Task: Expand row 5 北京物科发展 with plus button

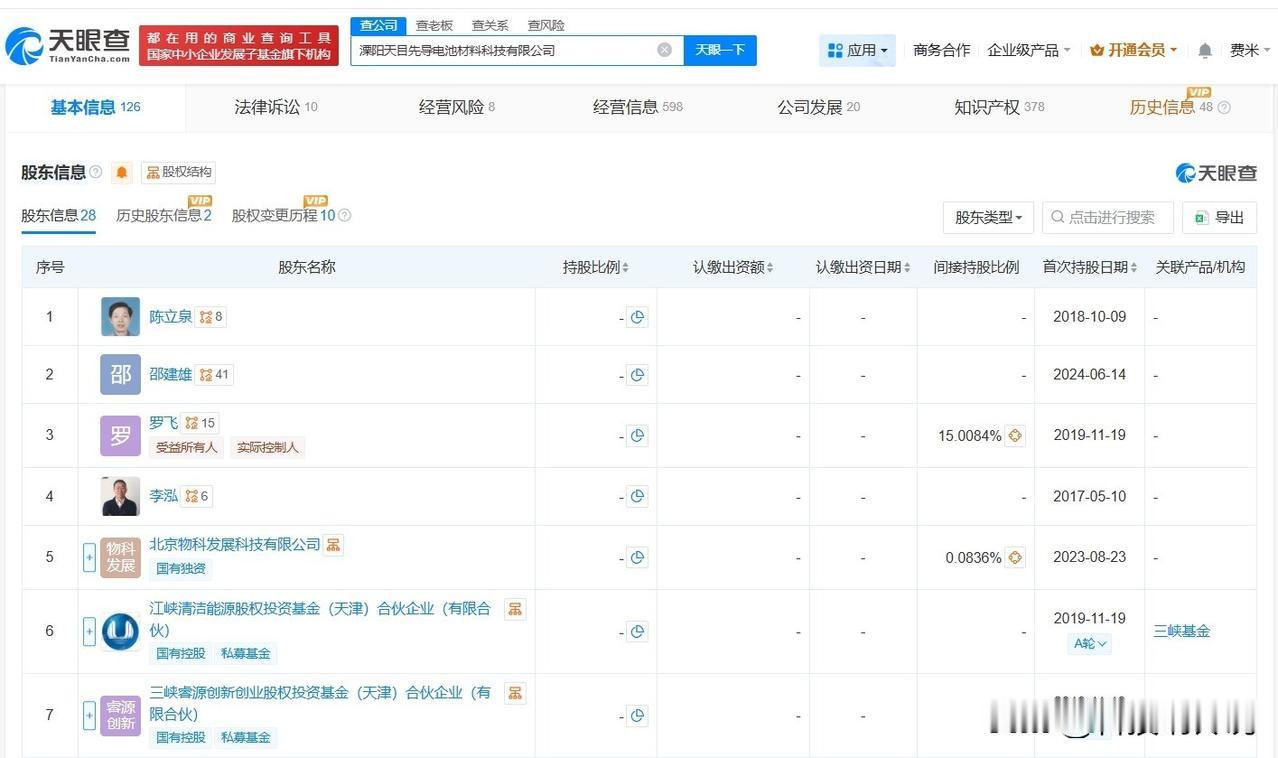Action: click(89, 557)
